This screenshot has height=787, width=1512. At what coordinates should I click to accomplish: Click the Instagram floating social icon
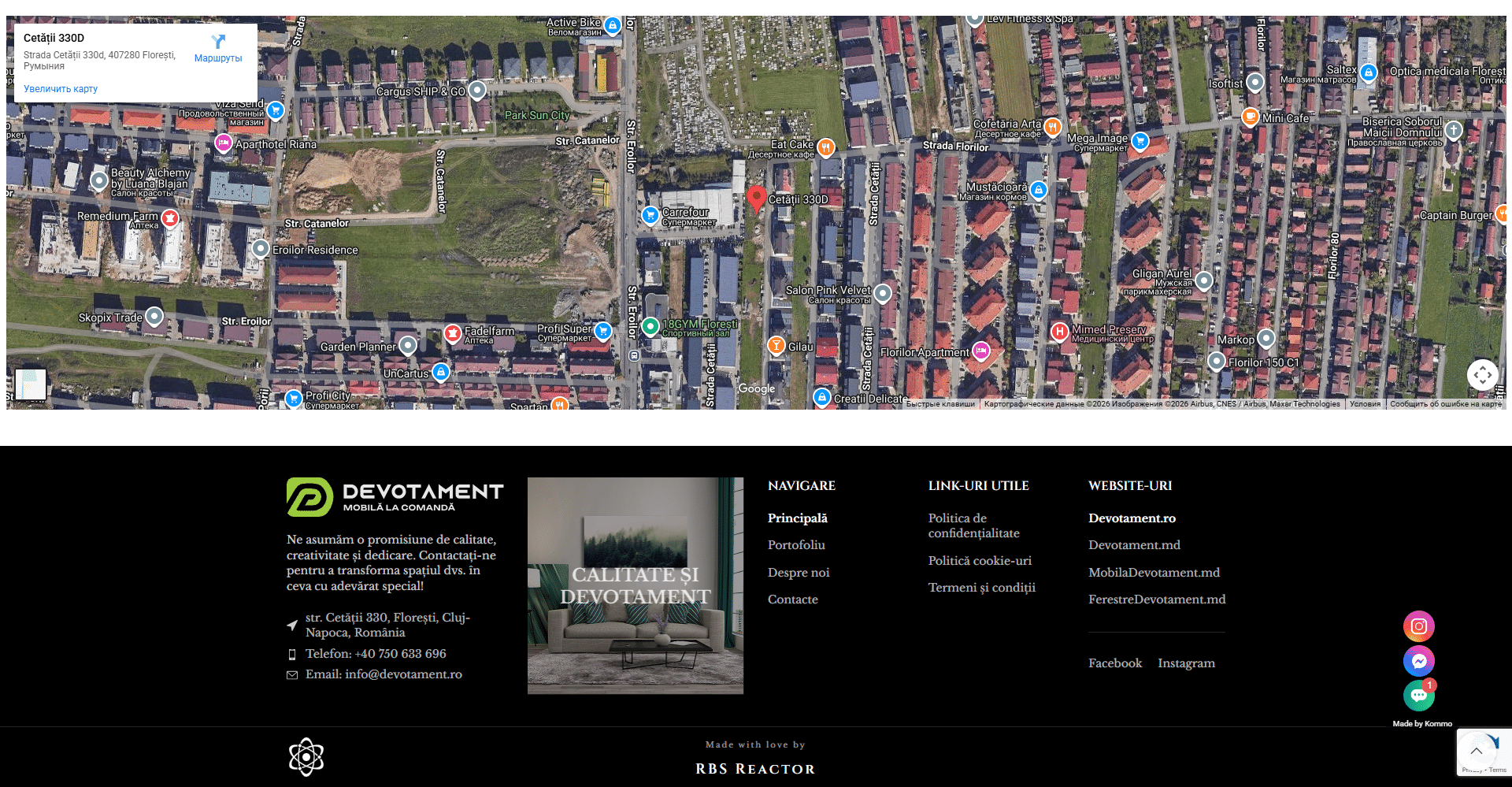pyautogui.click(x=1418, y=626)
